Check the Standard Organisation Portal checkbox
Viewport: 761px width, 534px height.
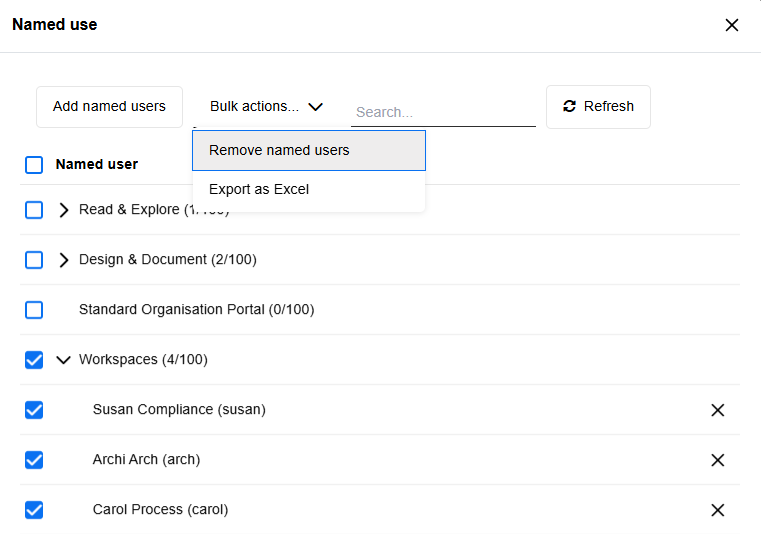[x=34, y=310]
